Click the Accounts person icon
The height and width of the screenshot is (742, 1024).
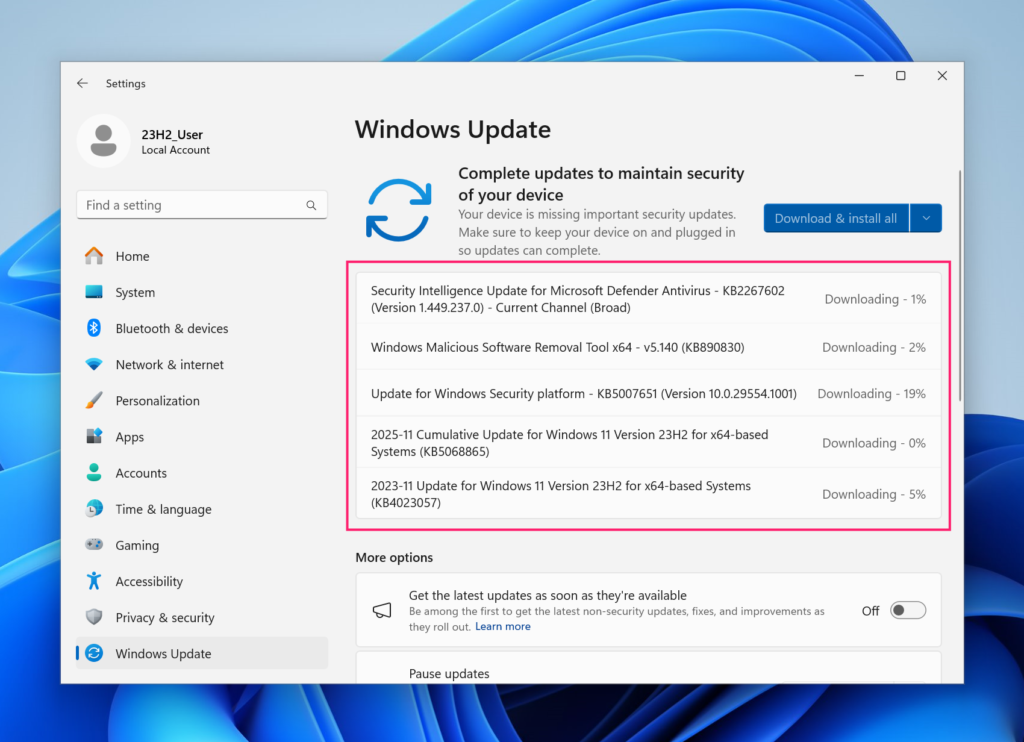pyautogui.click(x=94, y=472)
